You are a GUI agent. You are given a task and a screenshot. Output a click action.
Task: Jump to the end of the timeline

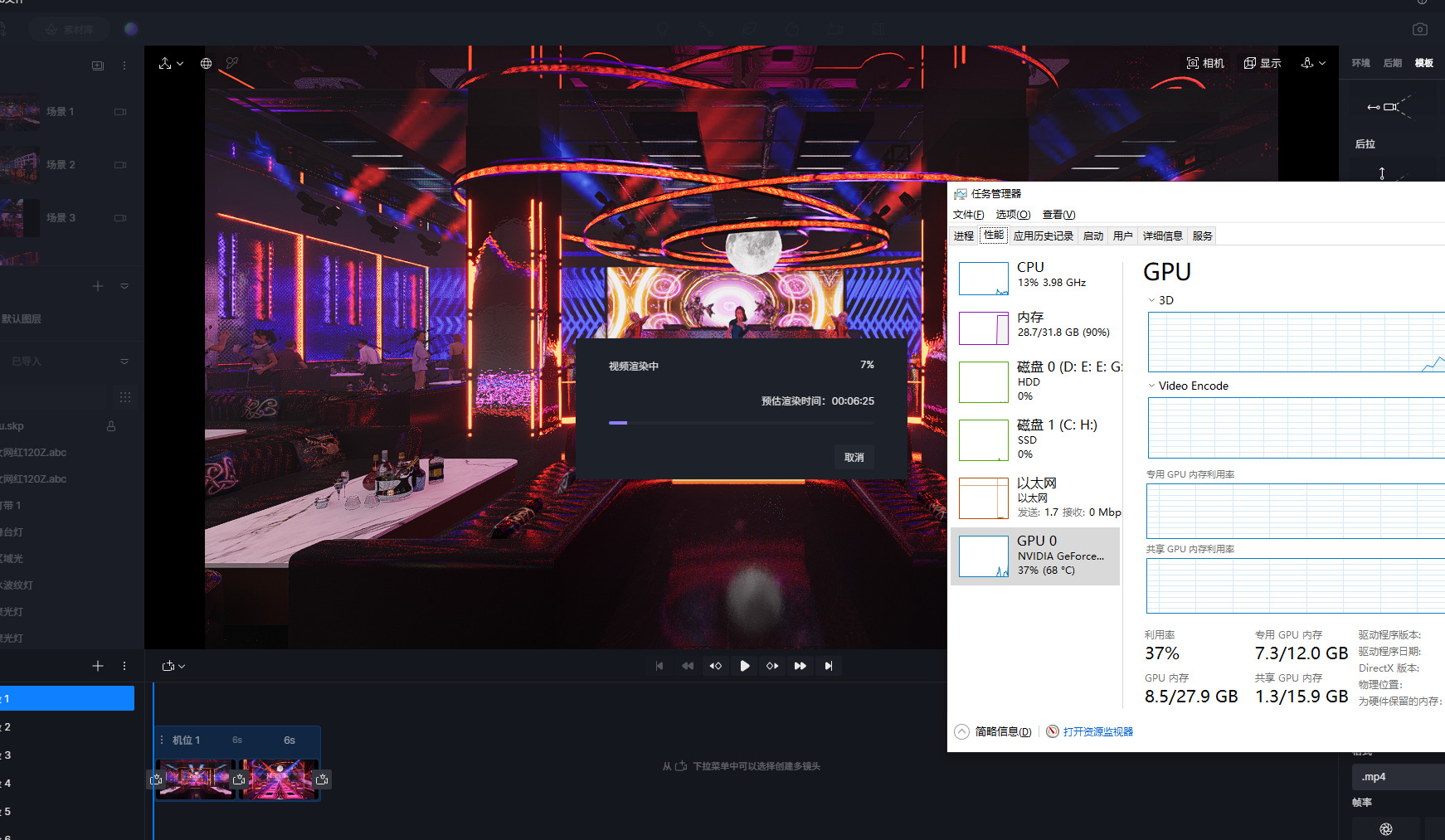(829, 666)
